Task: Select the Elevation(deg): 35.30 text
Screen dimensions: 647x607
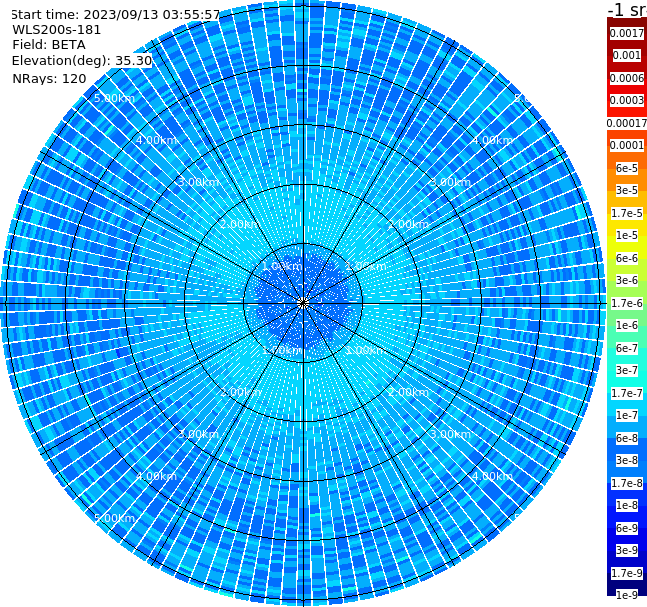Action: 82,61
